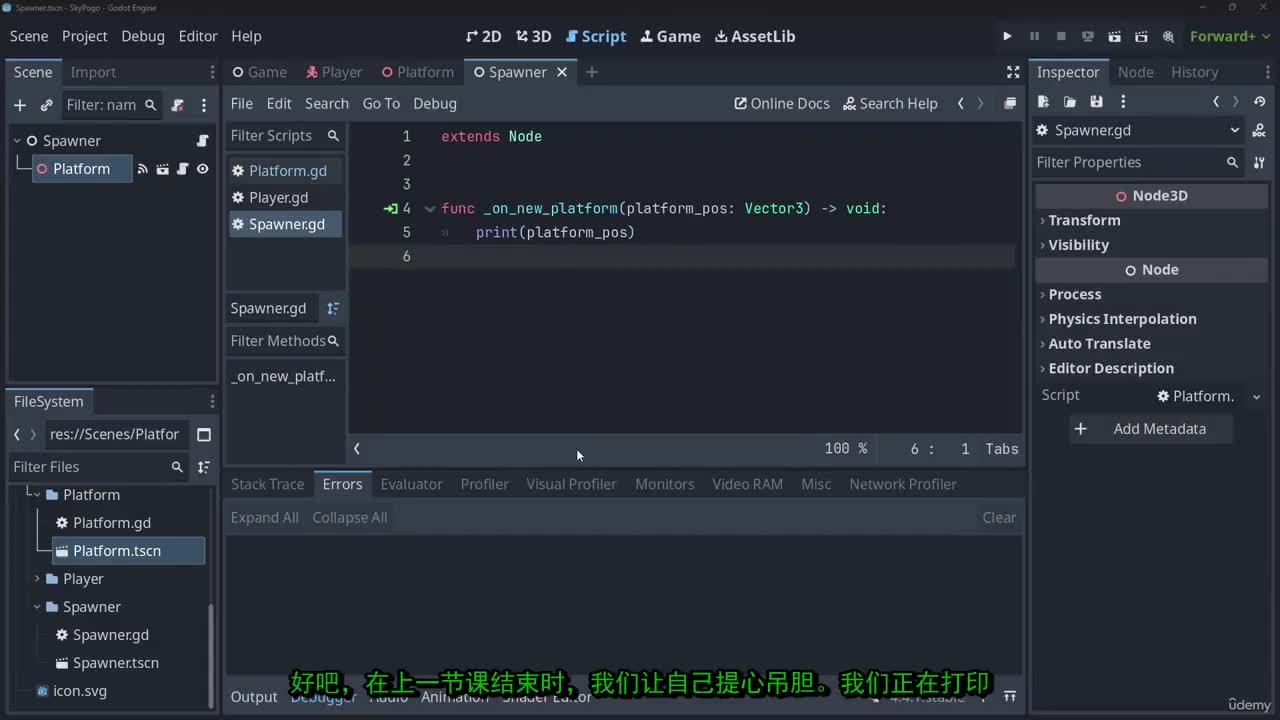1280x720 pixels.
Task: Toggle alphabetical sorting of methods
Action: point(333,308)
